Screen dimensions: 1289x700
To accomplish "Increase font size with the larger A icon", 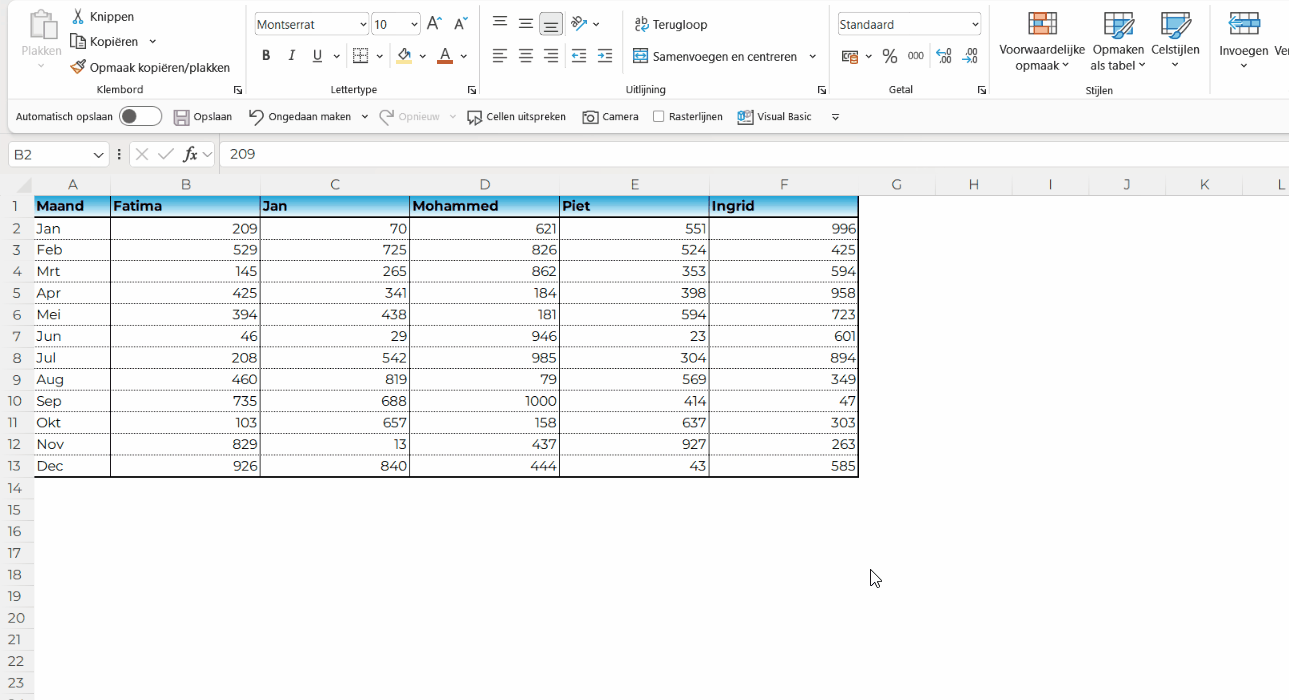I will coord(433,24).
